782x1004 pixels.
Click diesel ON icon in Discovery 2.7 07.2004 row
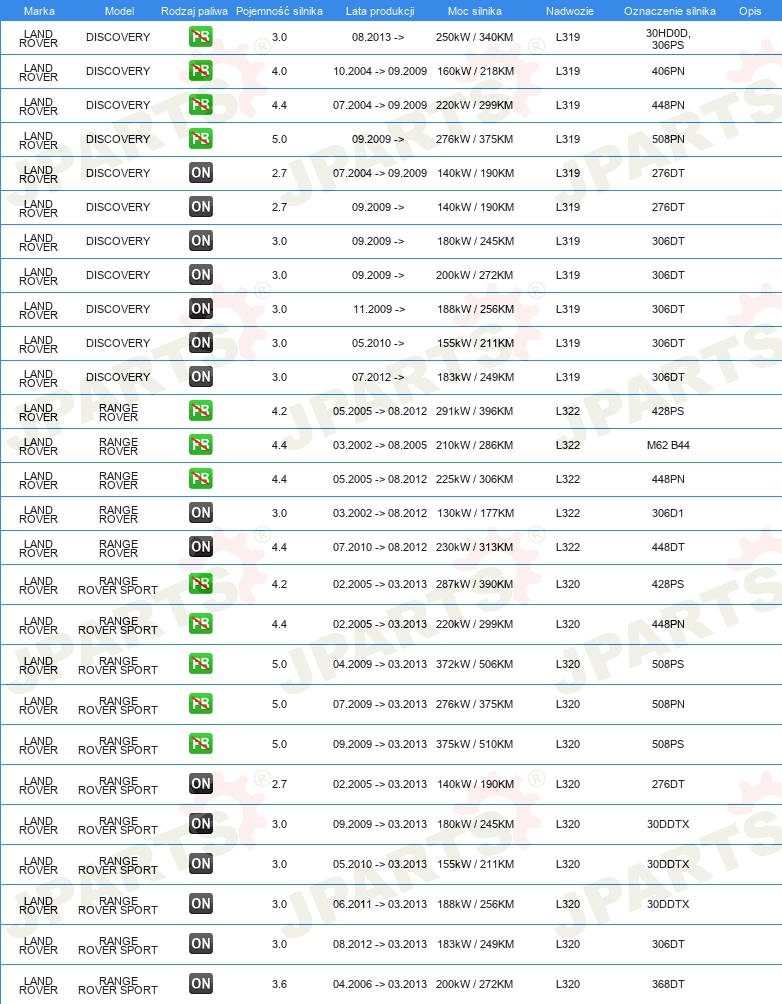[x=200, y=173]
